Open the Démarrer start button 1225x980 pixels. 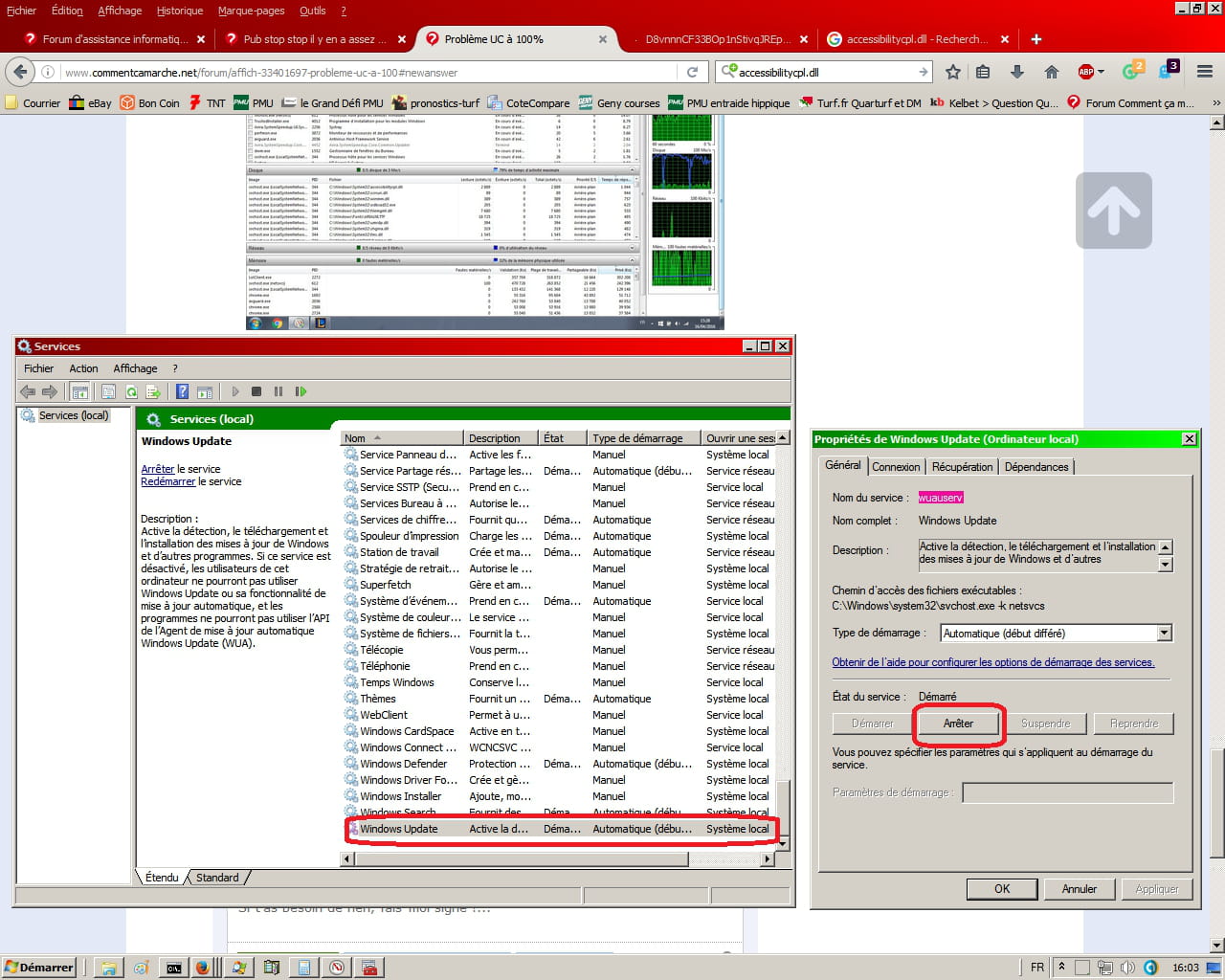coord(38,968)
